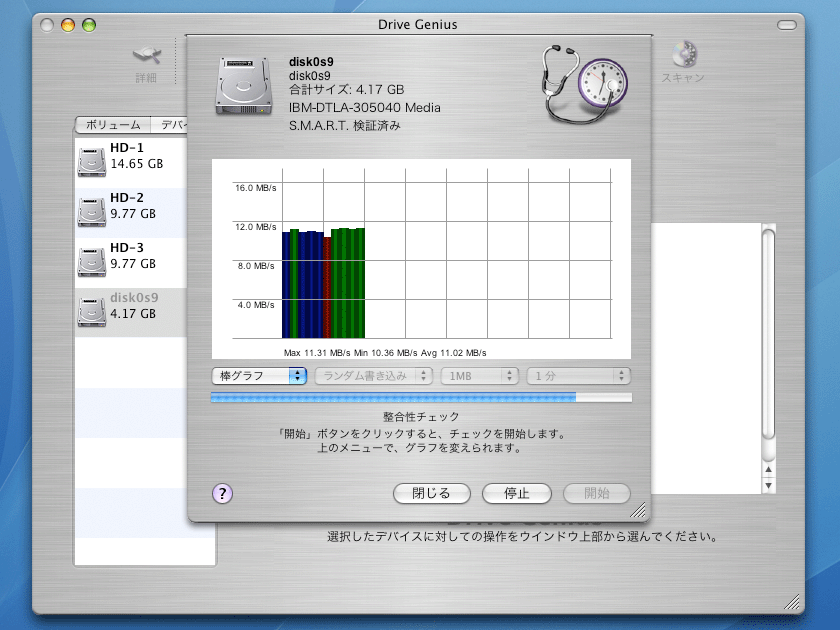Click the disk0s9 drive icon in volume list
The width and height of the screenshot is (840, 630).
(92, 312)
